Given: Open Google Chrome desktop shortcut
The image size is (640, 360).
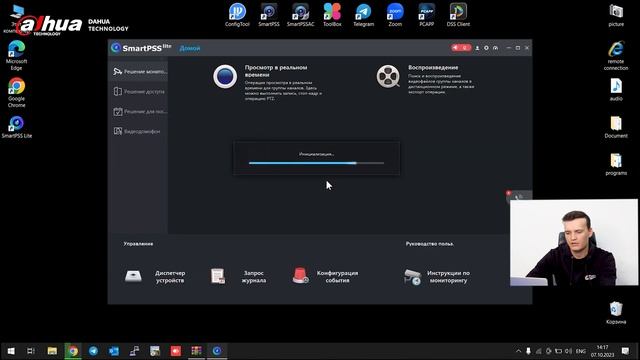Looking at the screenshot, I should (x=16, y=93).
